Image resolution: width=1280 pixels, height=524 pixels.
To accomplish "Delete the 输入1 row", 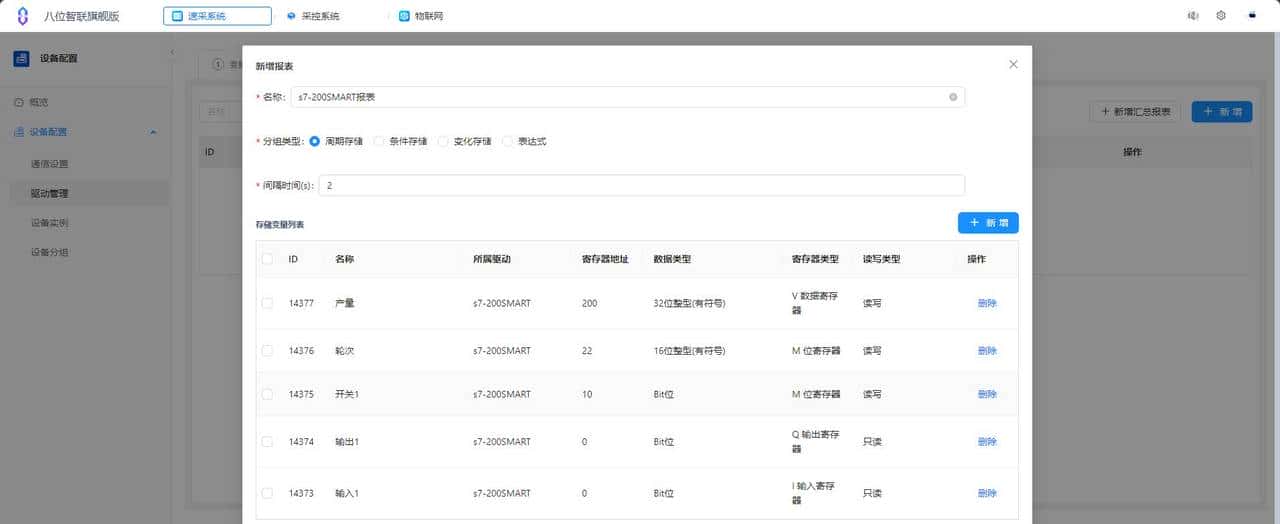I will [987, 493].
